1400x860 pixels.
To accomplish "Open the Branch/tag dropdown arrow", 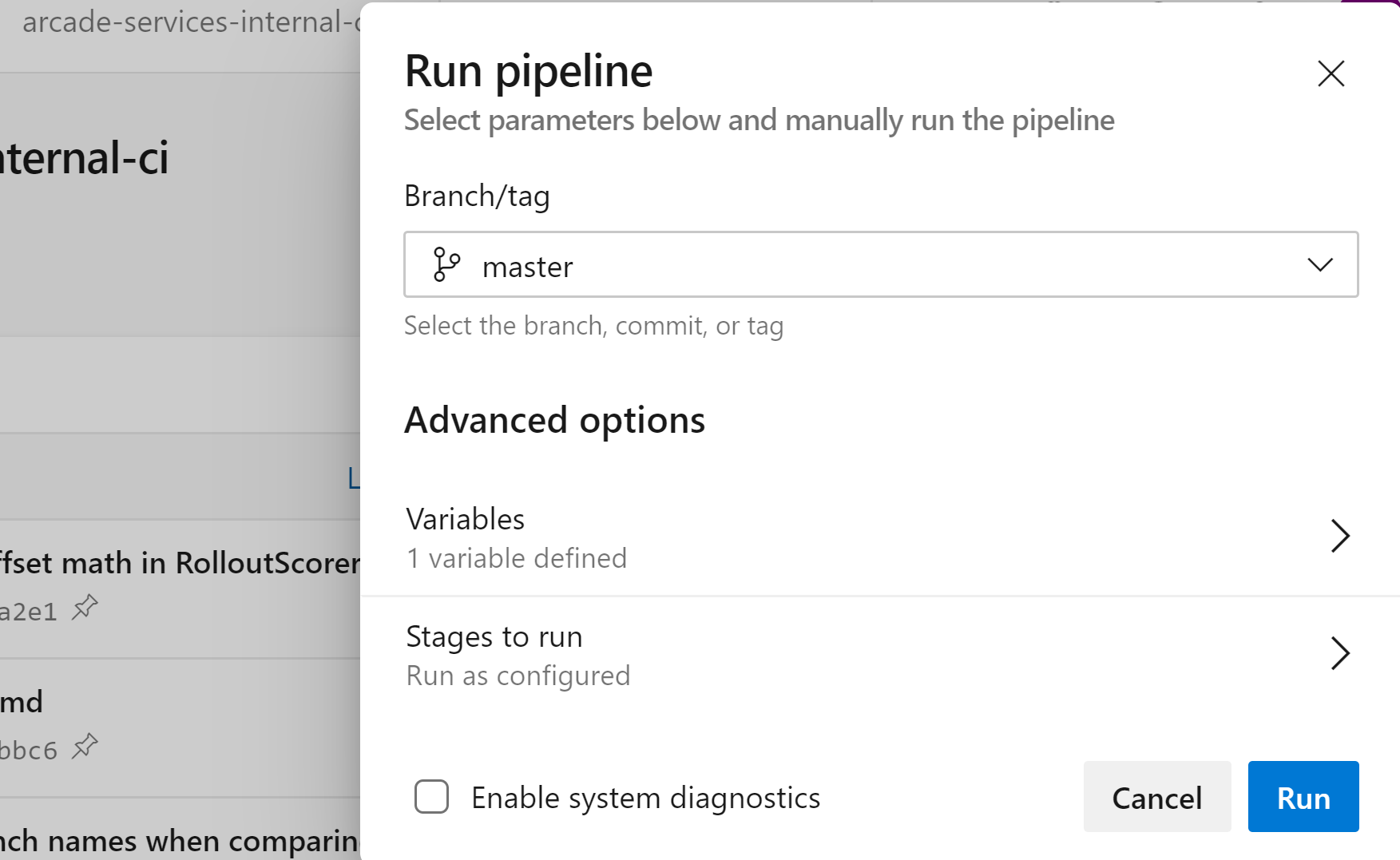I will click(1319, 264).
